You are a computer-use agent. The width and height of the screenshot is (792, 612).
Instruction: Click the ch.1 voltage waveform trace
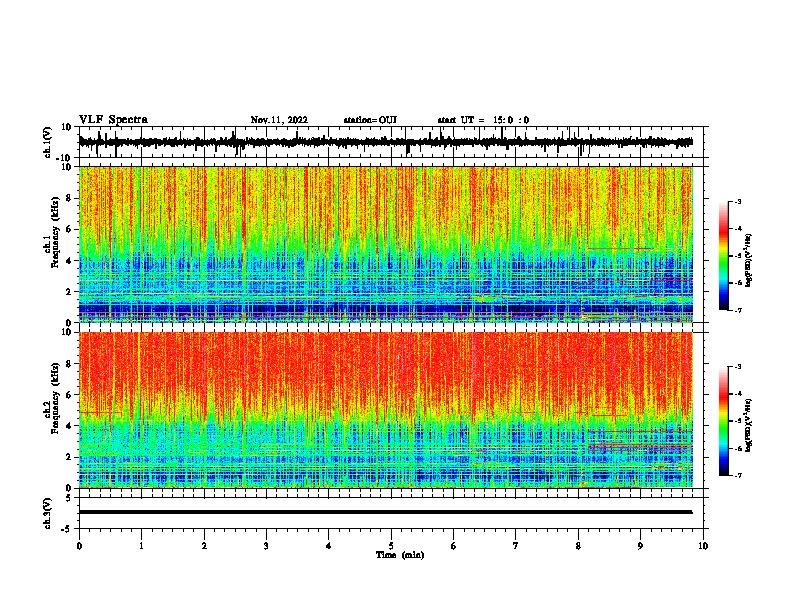[x=385, y=142]
